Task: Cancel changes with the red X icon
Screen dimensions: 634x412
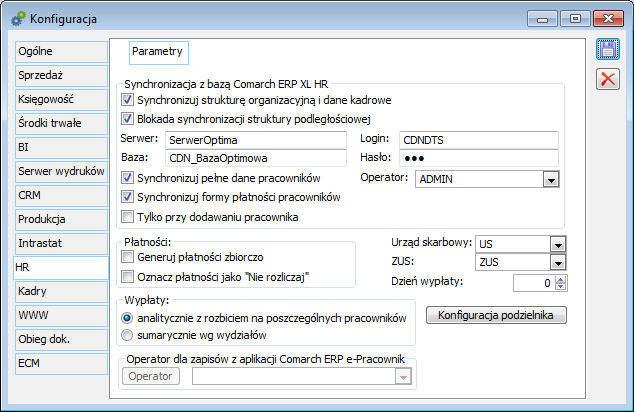Action: click(x=608, y=79)
